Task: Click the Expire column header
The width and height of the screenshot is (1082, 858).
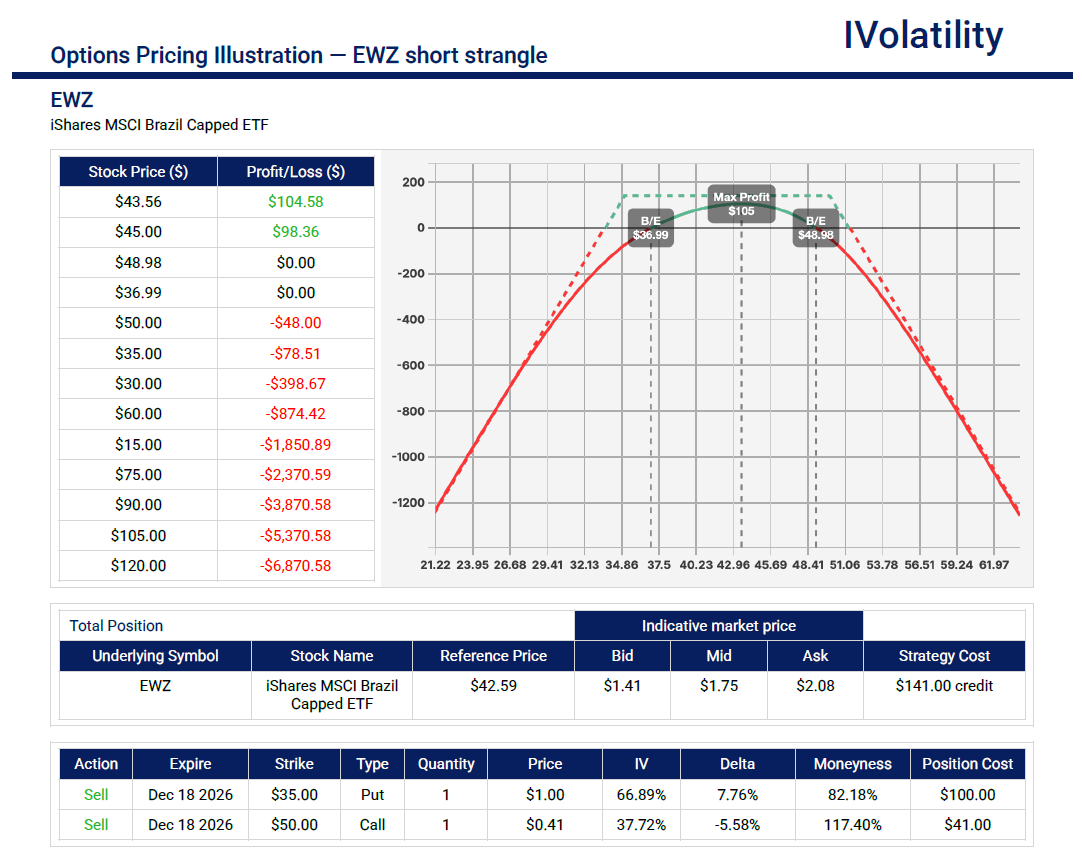Action: [190, 764]
